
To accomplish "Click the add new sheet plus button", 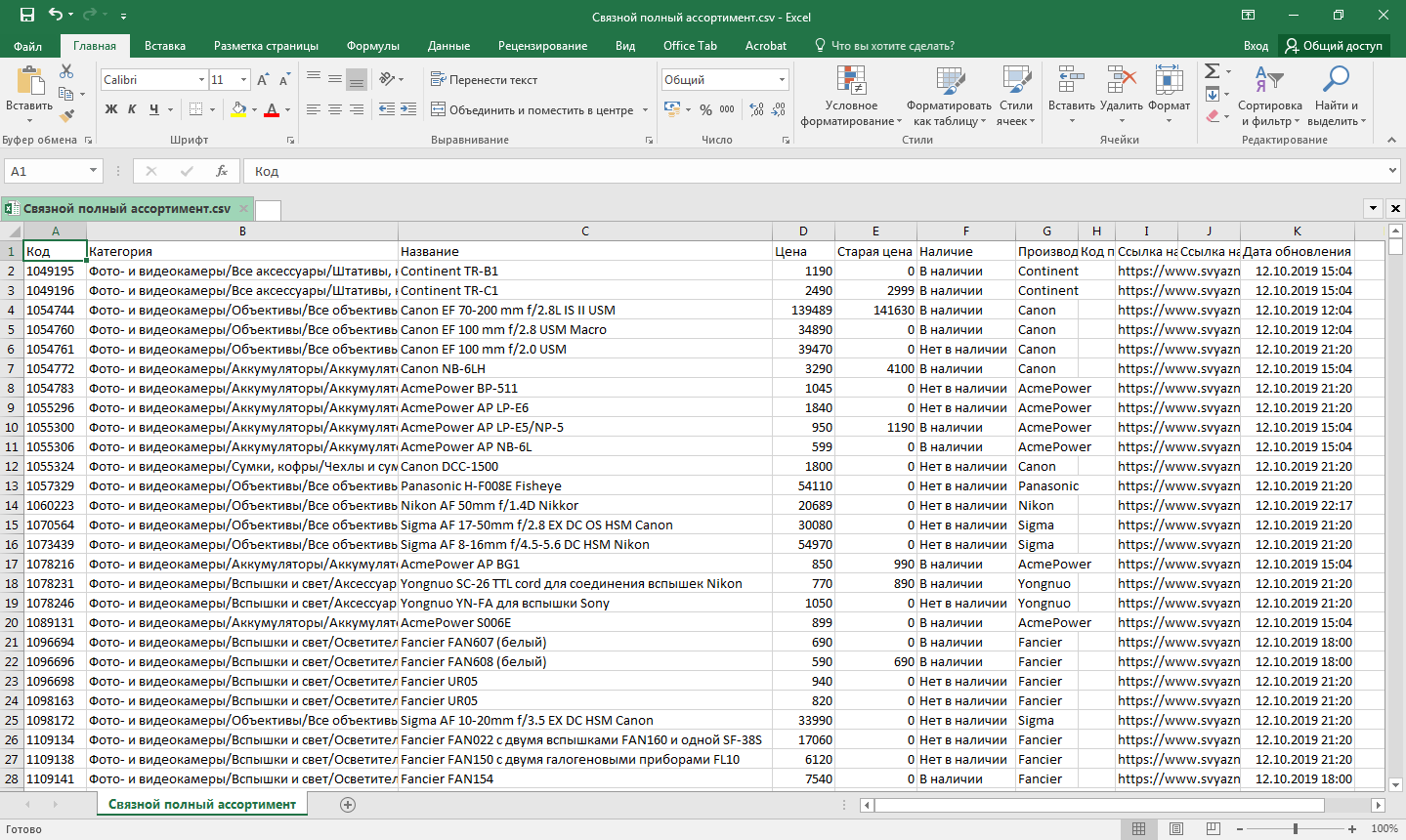I will pos(348,805).
